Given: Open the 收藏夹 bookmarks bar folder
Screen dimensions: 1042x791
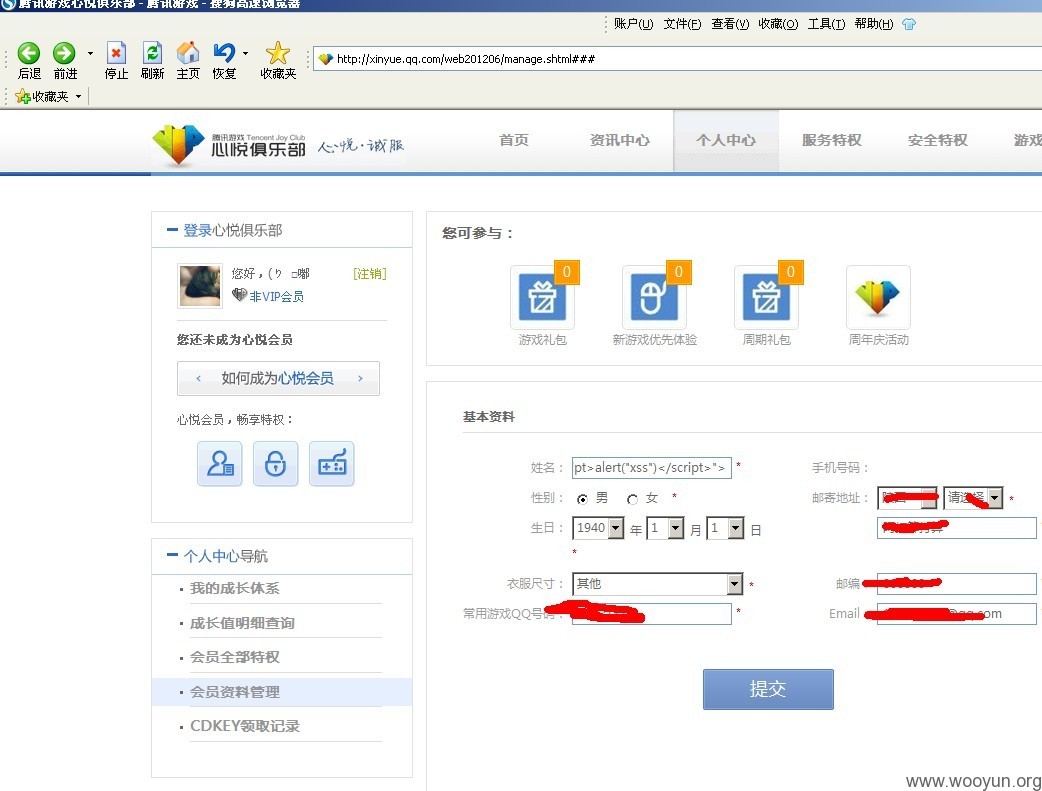Looking at the screenshot, I should pyautogui.click(x=42, y=96).
